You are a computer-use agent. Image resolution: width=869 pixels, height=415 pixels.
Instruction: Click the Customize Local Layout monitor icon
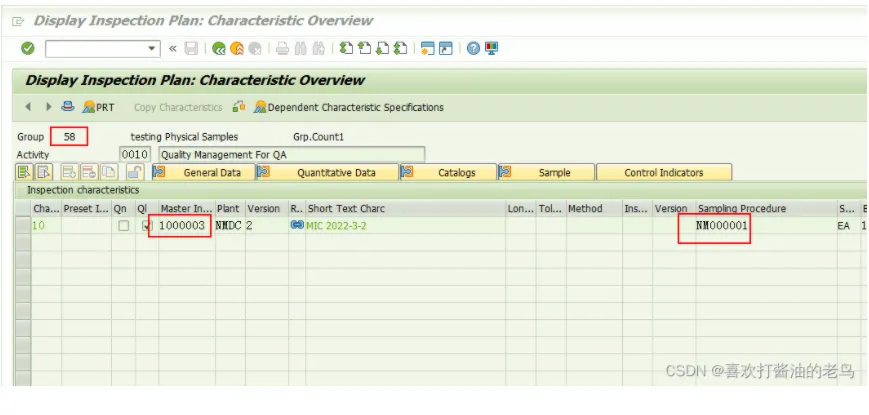point(492,49)
